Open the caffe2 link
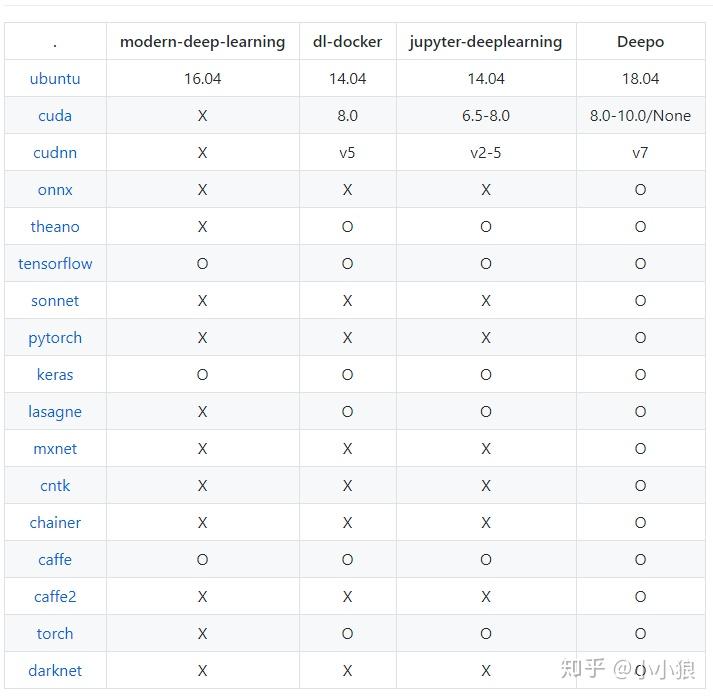This screenshot has width=713, height=699. pyautogui.click(x=55, y=596)
